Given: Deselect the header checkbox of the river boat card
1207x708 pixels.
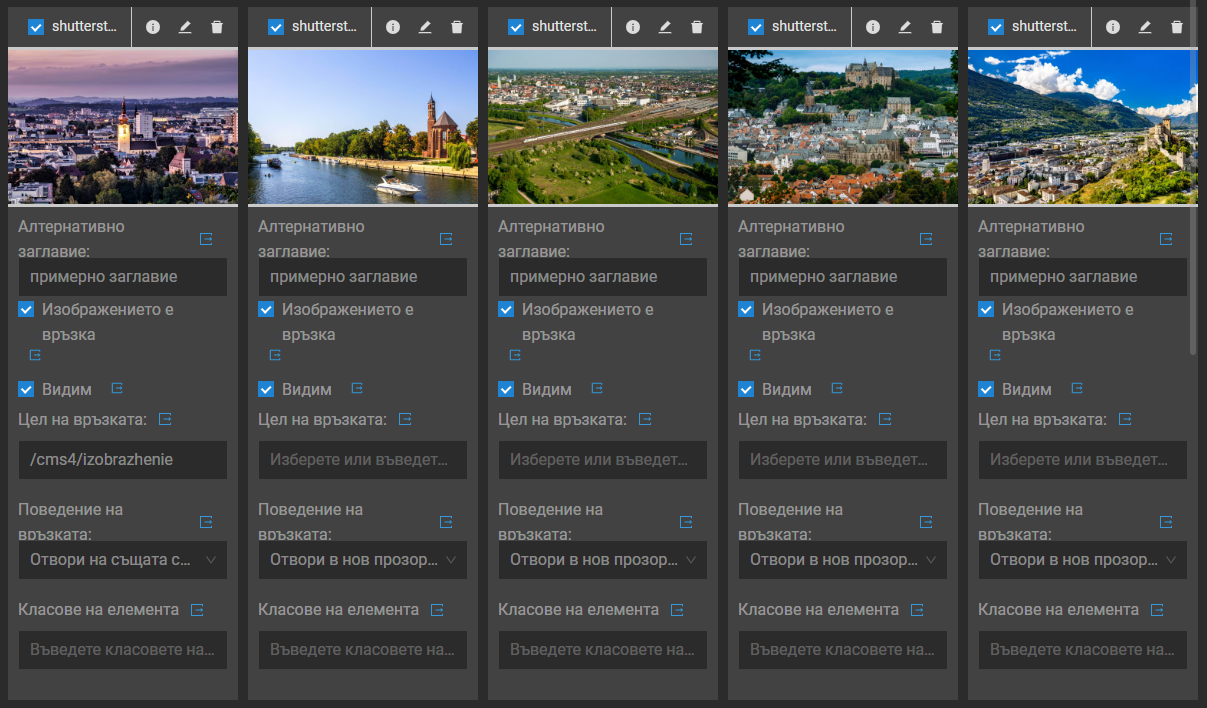Looking at the screenshot, I should click(x=276, y=27).
